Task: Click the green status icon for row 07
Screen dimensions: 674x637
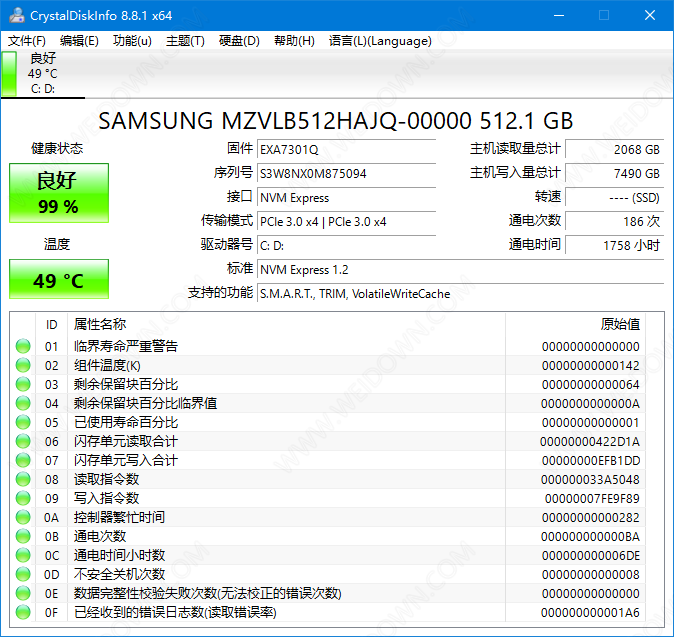Action: pyautogui.click(x=23, y=460)
